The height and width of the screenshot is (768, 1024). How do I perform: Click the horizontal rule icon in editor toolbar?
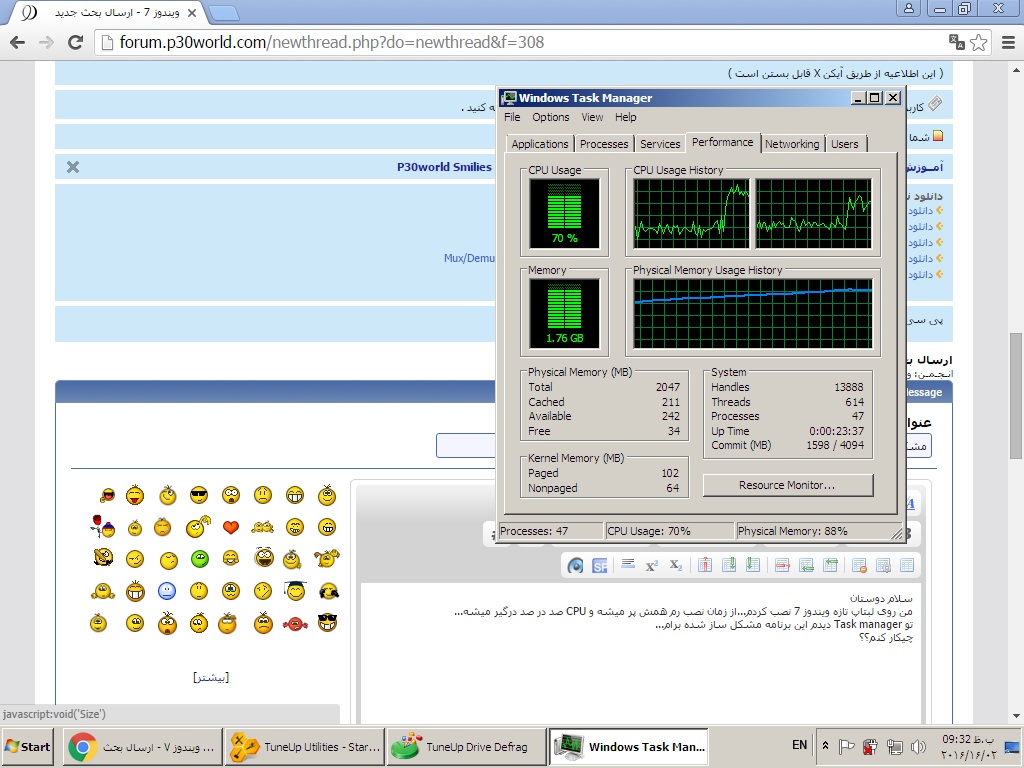tap(628, 565)
